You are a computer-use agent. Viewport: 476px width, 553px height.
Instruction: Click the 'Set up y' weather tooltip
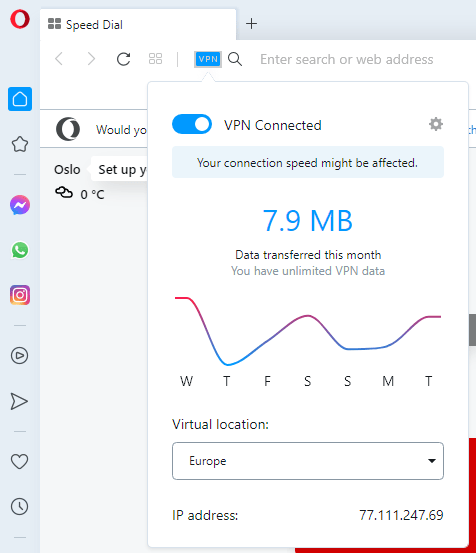pyautogui.click(x=120, y=170)
